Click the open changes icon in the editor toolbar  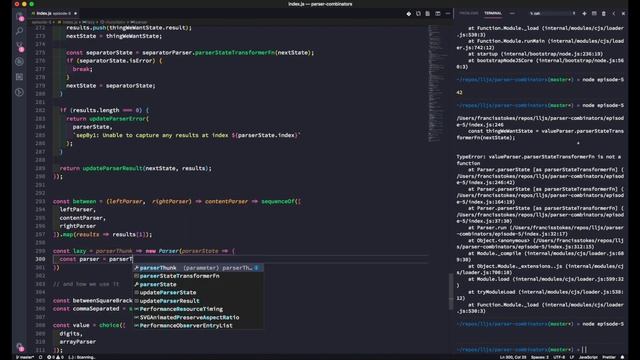(x=418, y=13)
